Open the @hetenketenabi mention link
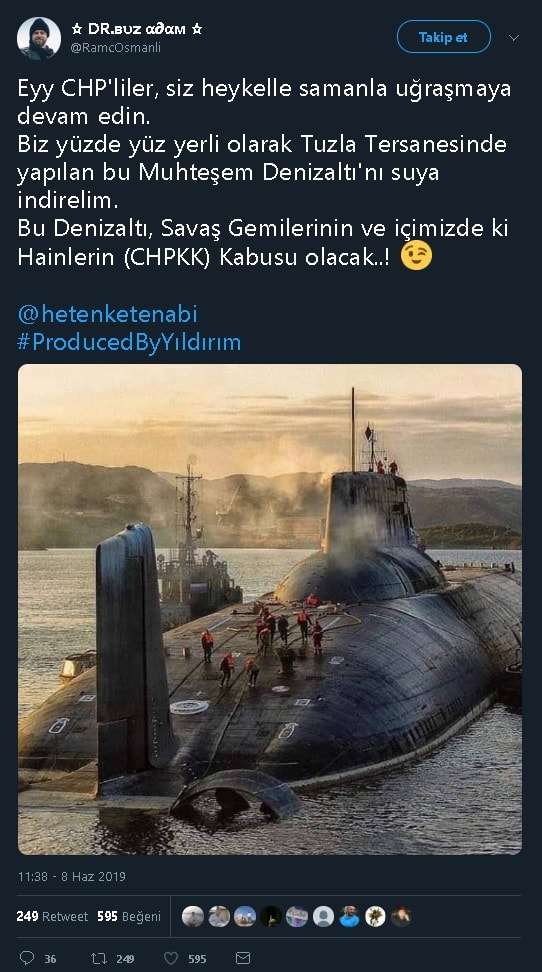The image size is (542, 972). tap(107, 314)
